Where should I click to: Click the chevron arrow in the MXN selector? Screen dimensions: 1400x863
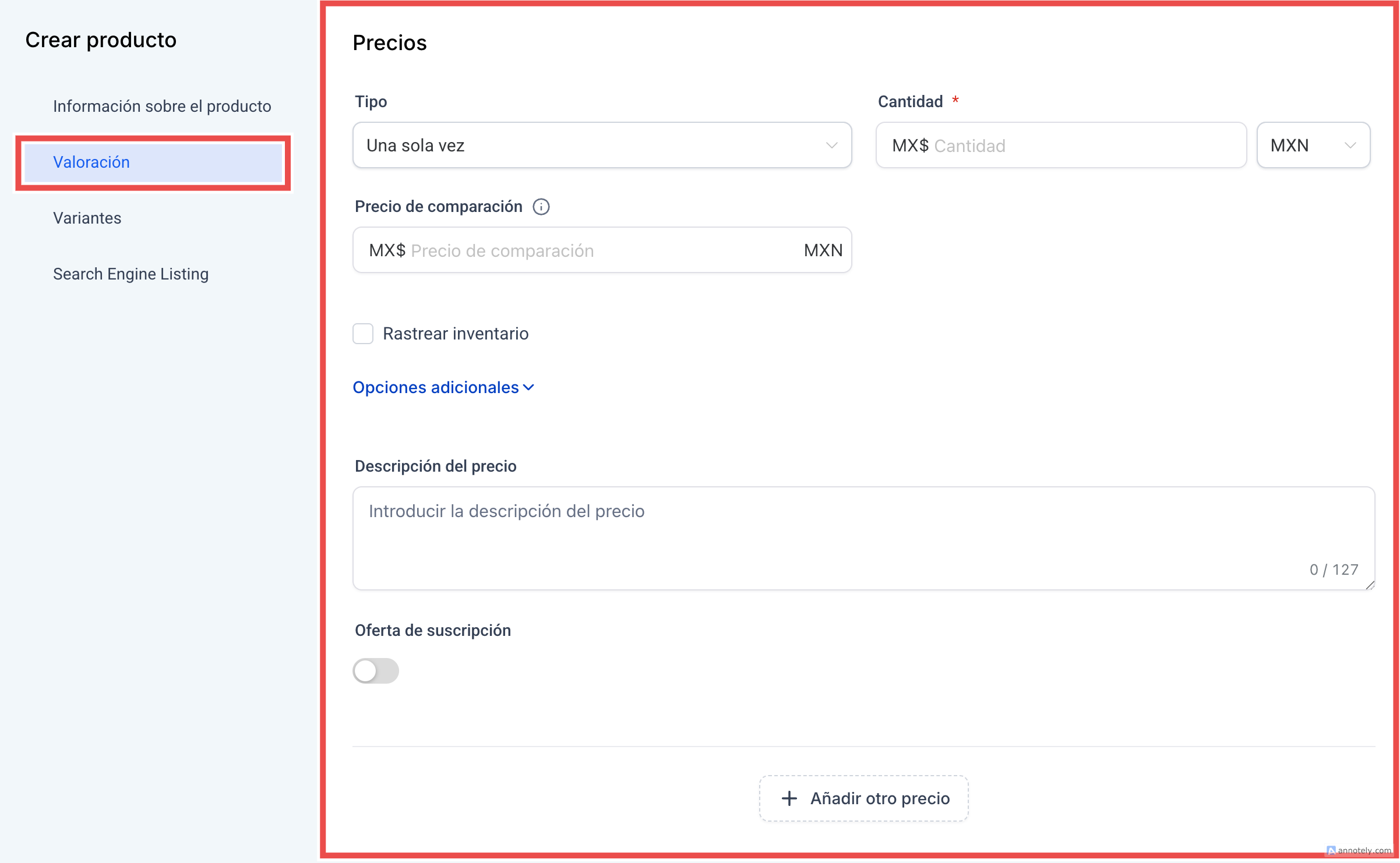1350,146
